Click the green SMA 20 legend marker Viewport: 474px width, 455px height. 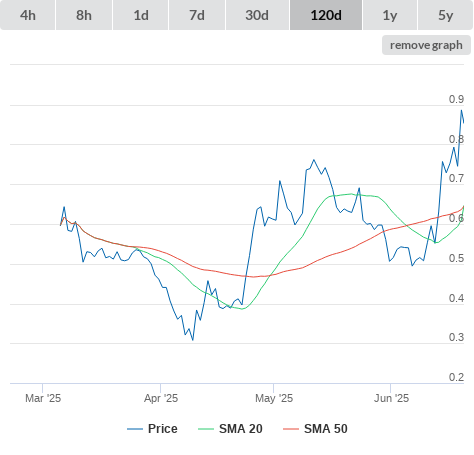tap(206, 429)
